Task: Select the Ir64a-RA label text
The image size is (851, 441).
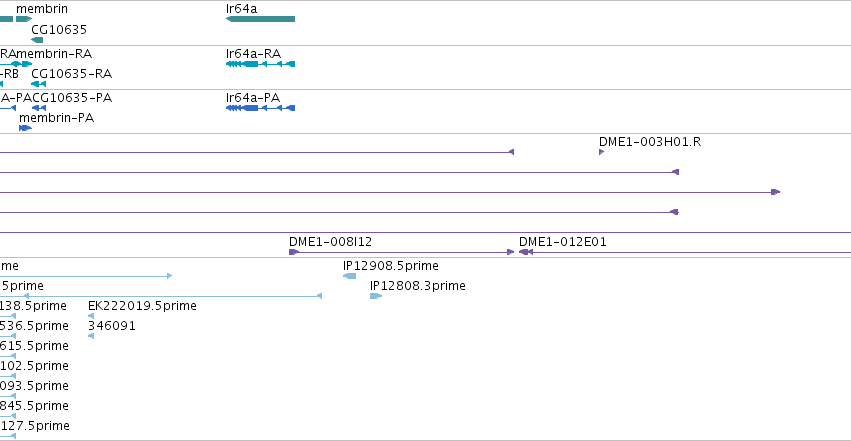Action: (x=253, y=54)
